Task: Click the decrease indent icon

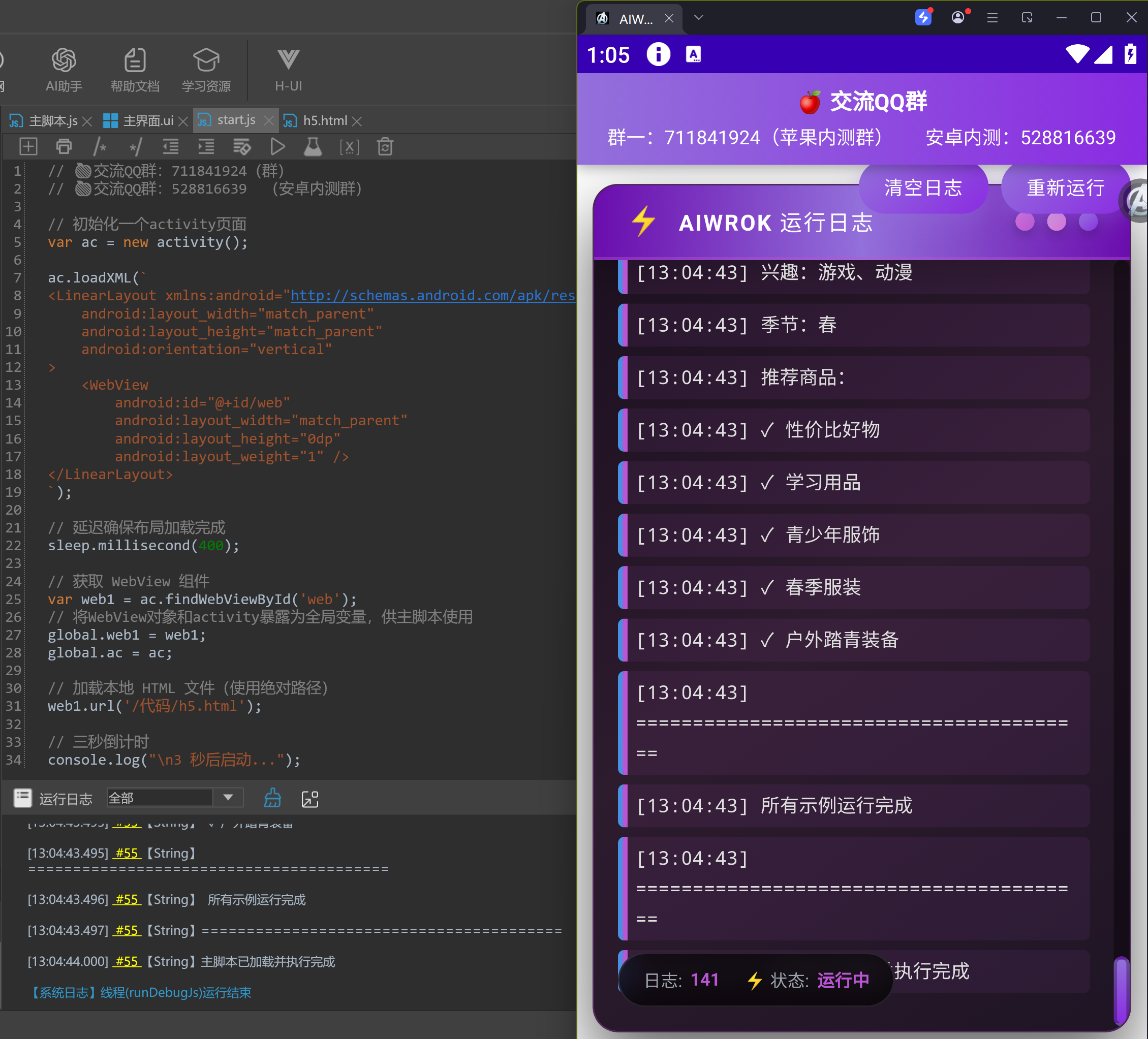Action: tap(170, 147)
